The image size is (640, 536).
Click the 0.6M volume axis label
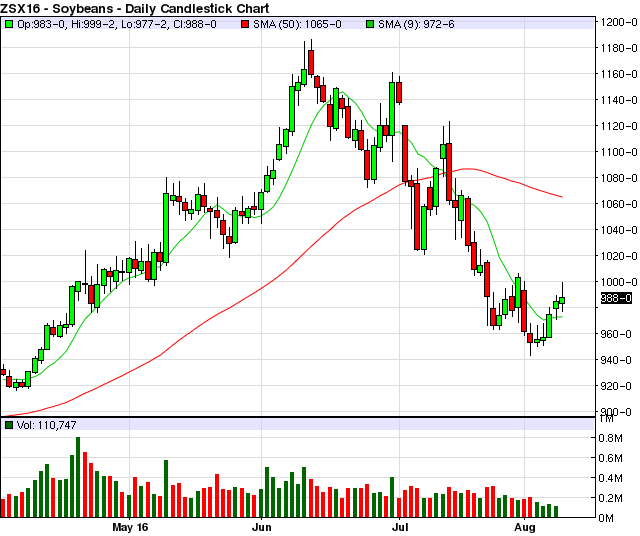click(610, 458)
